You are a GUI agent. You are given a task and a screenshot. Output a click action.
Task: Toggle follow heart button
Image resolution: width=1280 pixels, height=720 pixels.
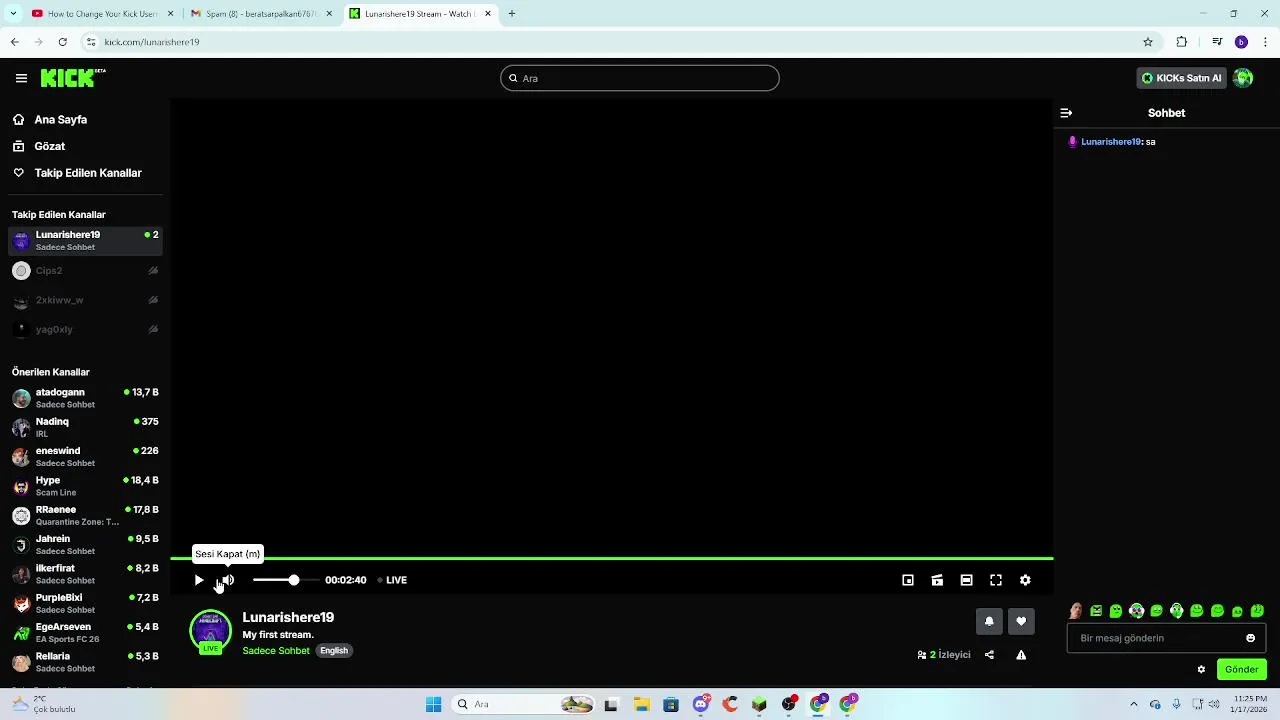pyautogui.click(x=1021, y=621)
